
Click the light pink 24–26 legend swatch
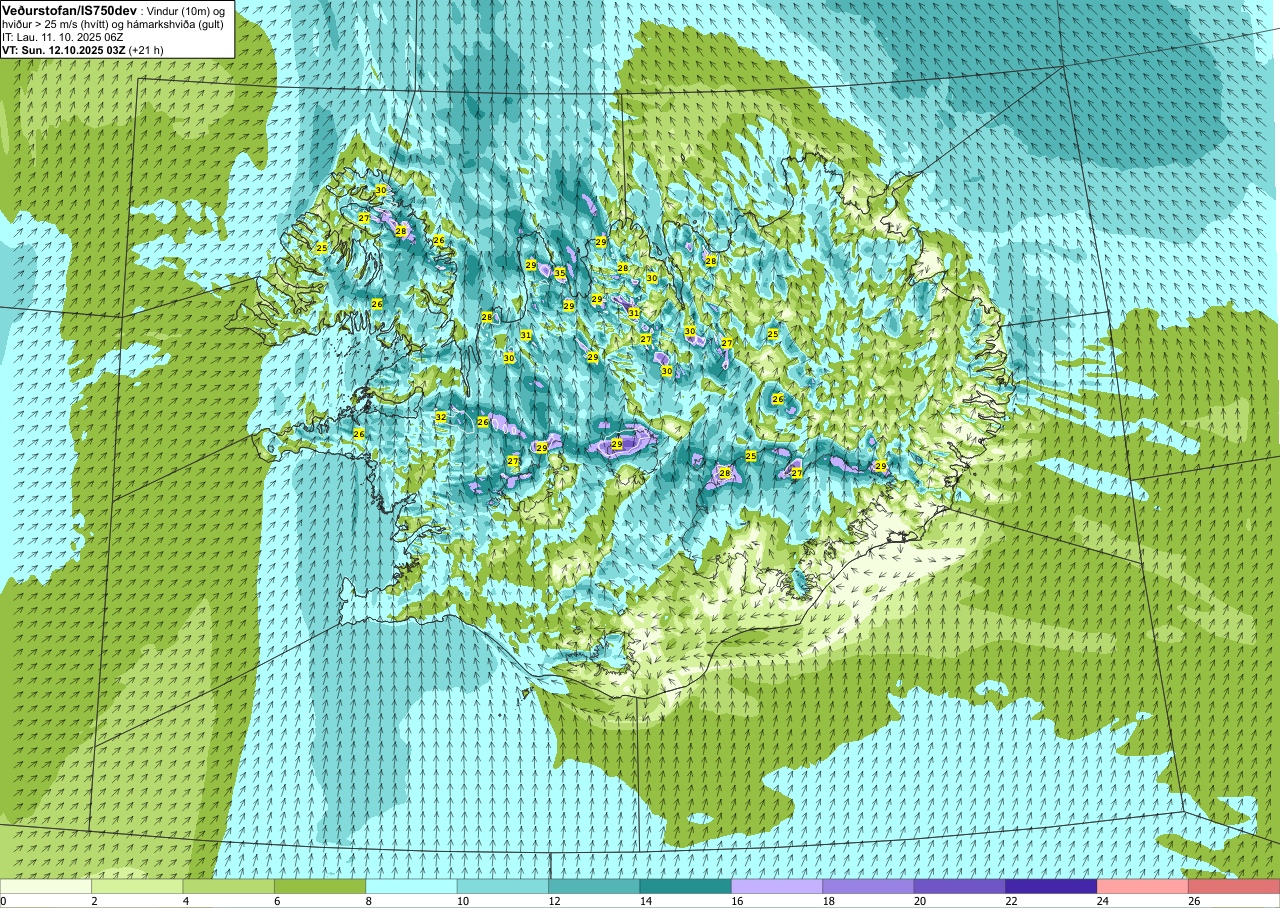pos(1143,886)
